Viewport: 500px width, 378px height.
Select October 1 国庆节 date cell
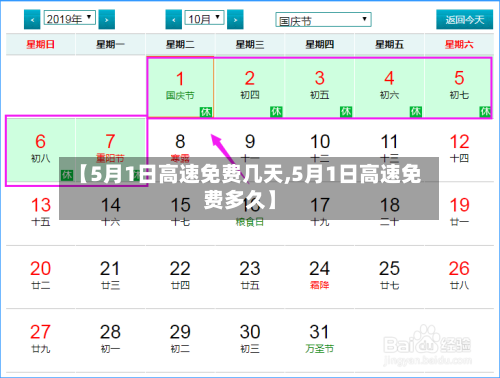180,87
